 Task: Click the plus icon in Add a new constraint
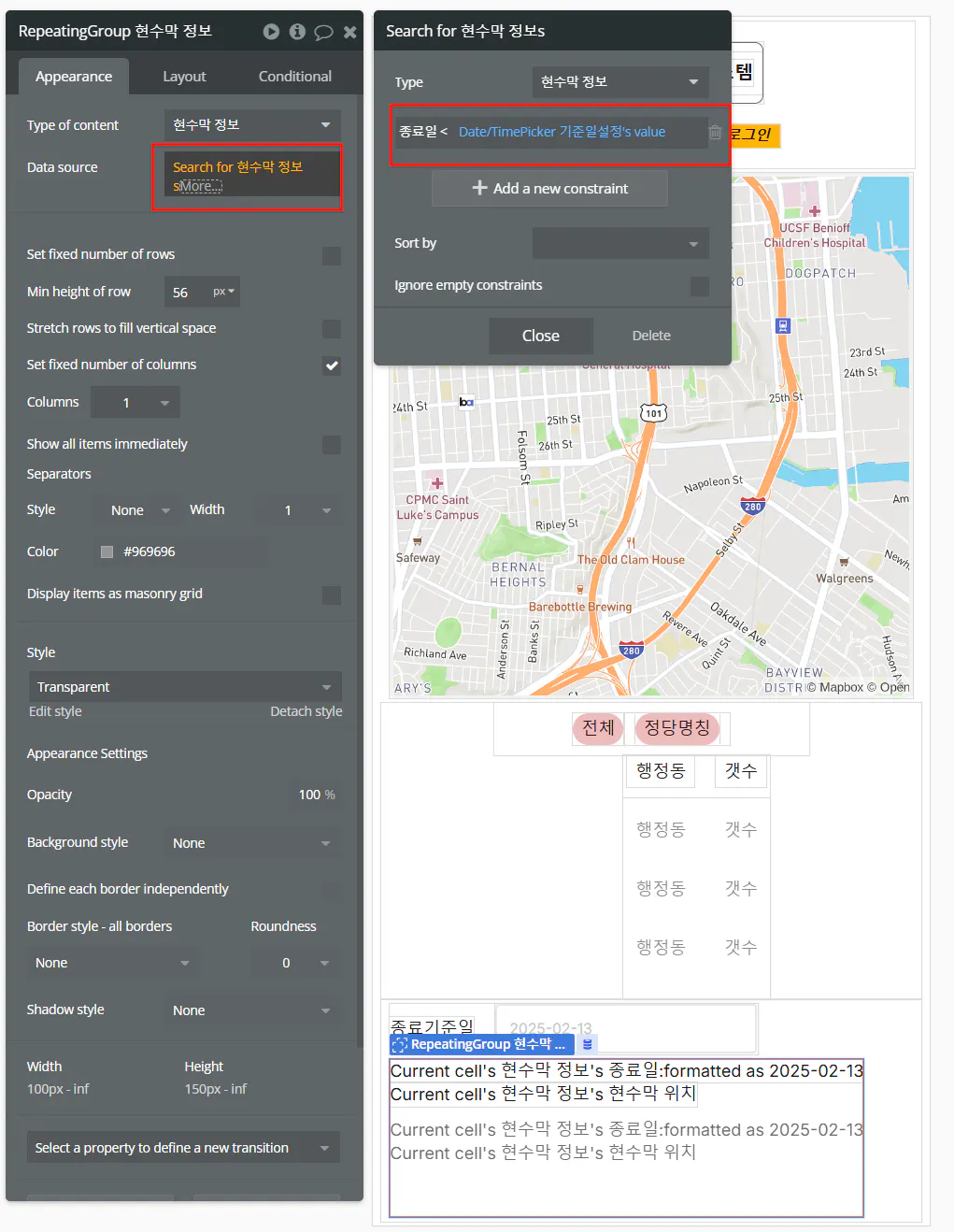(x=480, y=189)
